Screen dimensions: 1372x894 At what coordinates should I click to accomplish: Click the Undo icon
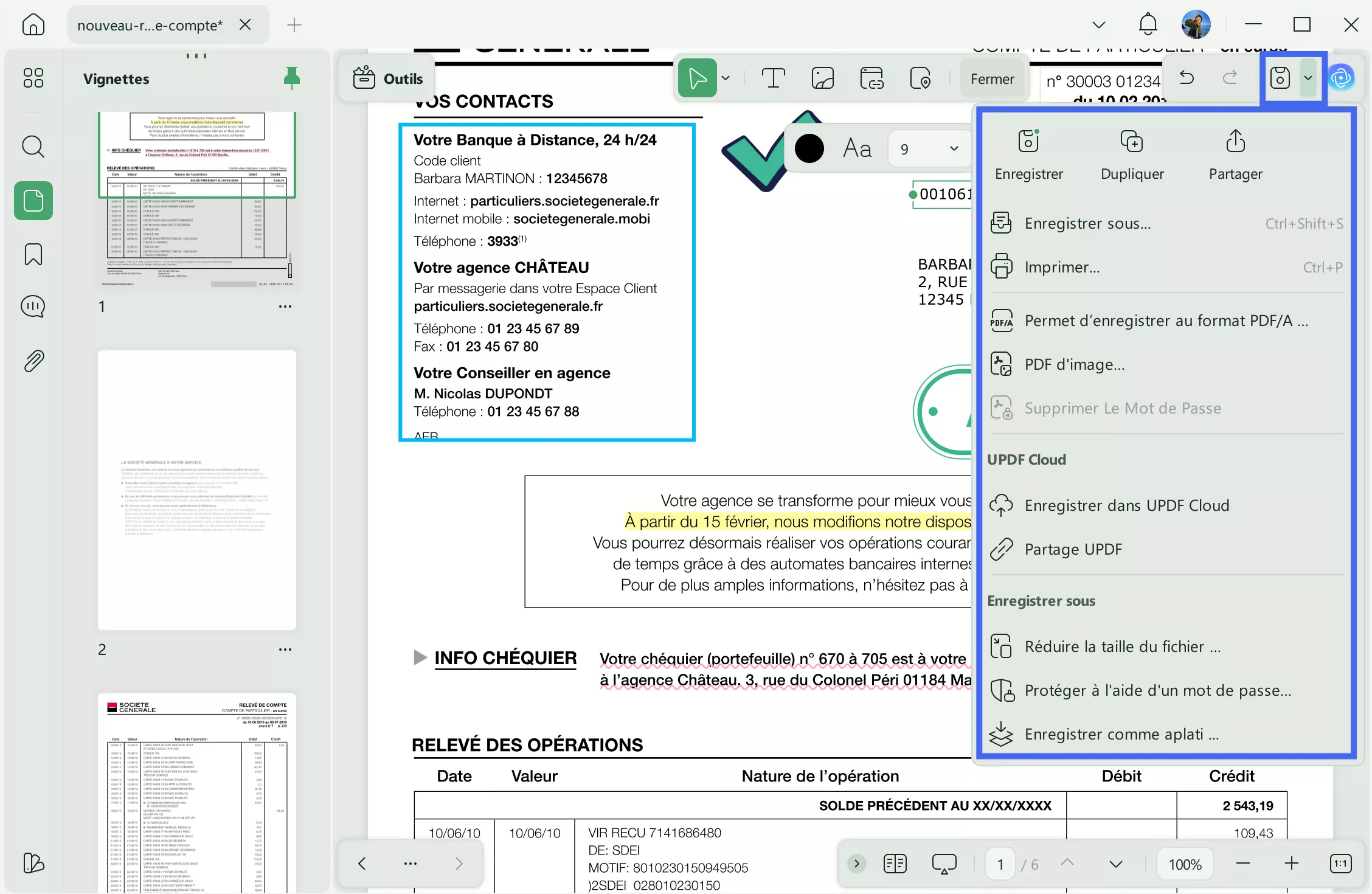pyautogui.click(x=1187, y=78)
